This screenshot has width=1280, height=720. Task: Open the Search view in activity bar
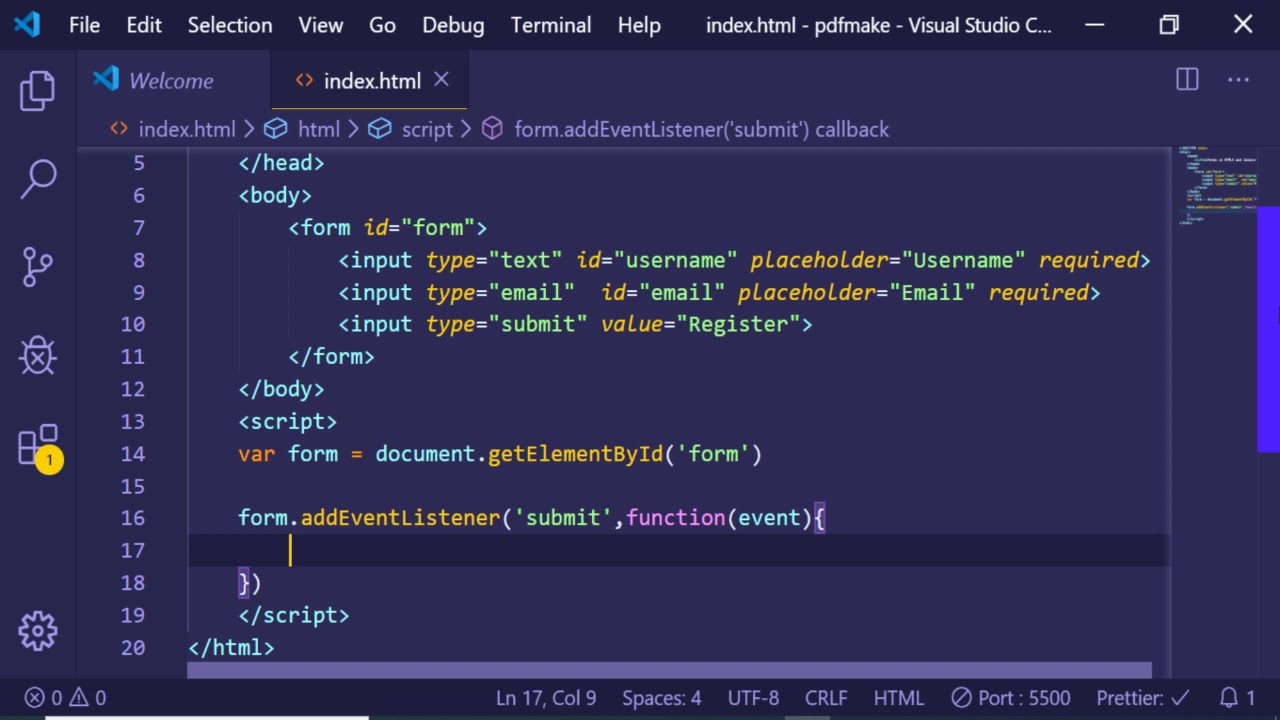click(x=38, y=179)
